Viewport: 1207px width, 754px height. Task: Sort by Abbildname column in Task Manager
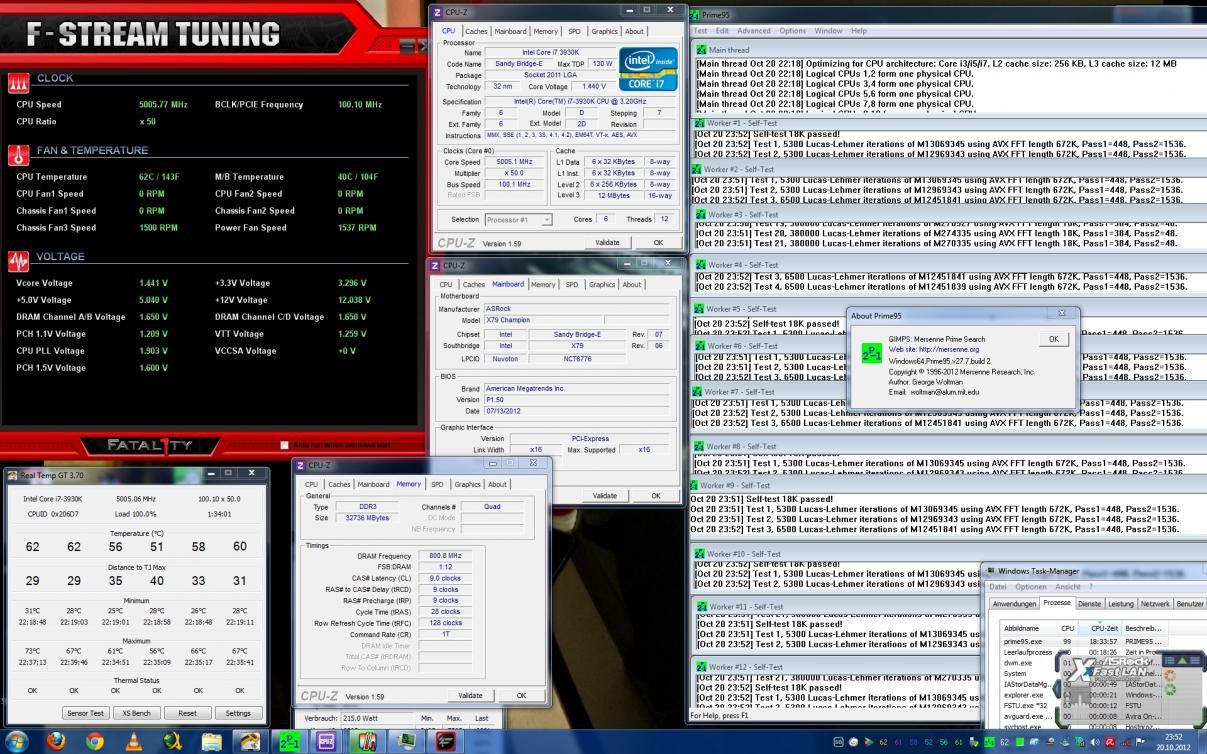1027,629
